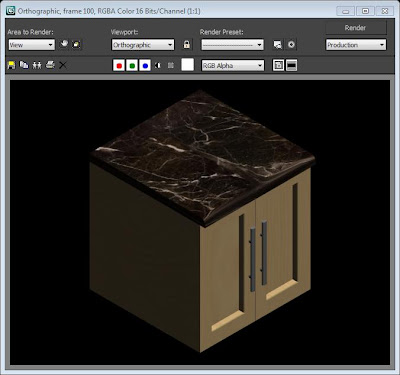Toggle the Display Alpha Channel button
400x375 pixels.
tap(158, 65)
